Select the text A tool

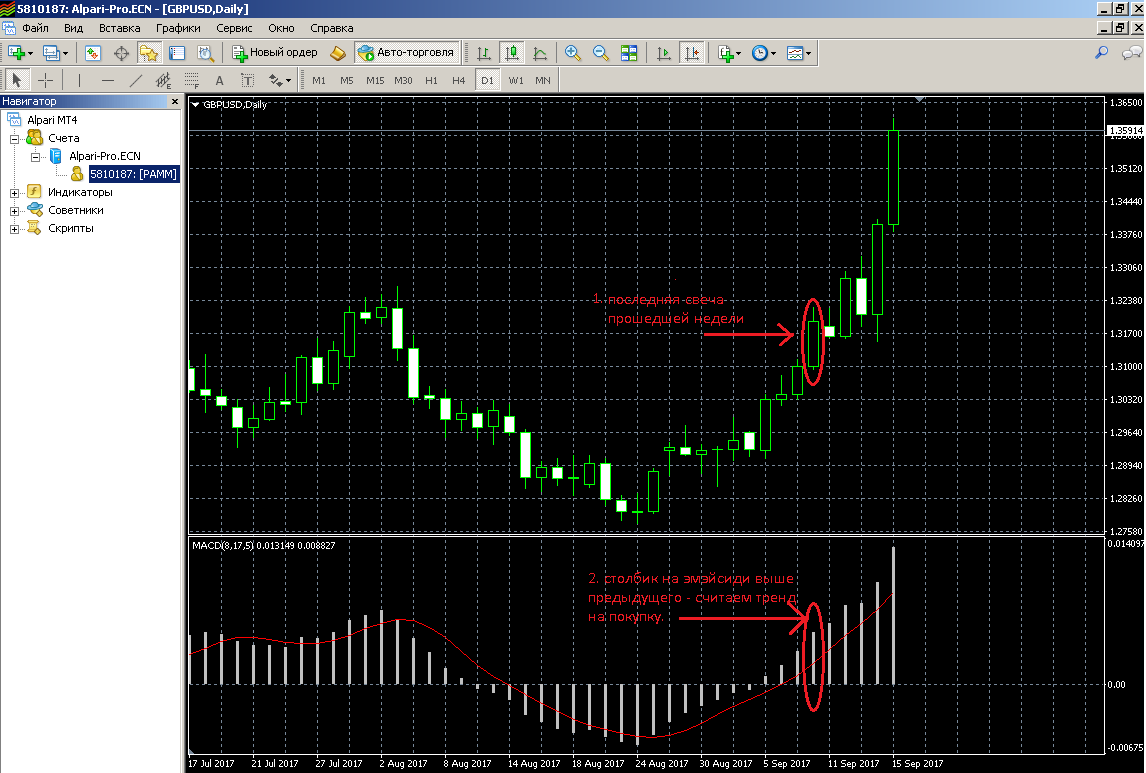tap(219, 80)
